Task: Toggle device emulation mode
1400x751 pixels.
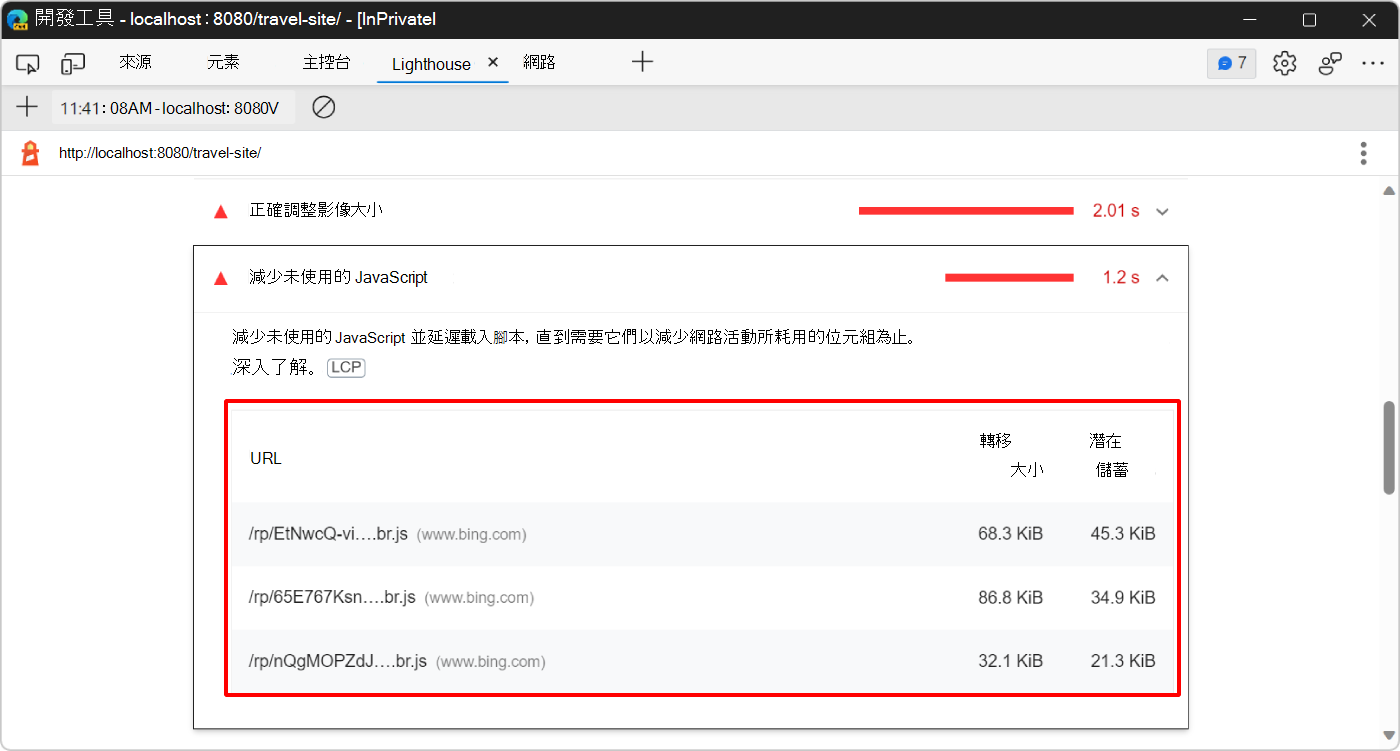Action: 71,62
